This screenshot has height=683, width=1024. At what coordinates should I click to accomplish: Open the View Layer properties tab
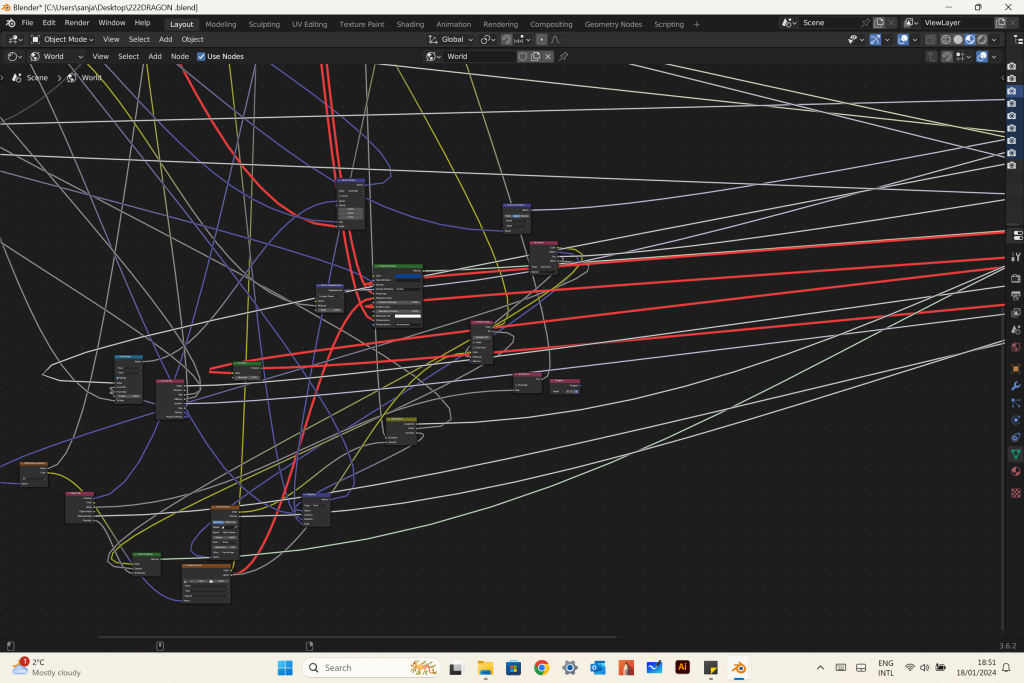(1016, 313)
